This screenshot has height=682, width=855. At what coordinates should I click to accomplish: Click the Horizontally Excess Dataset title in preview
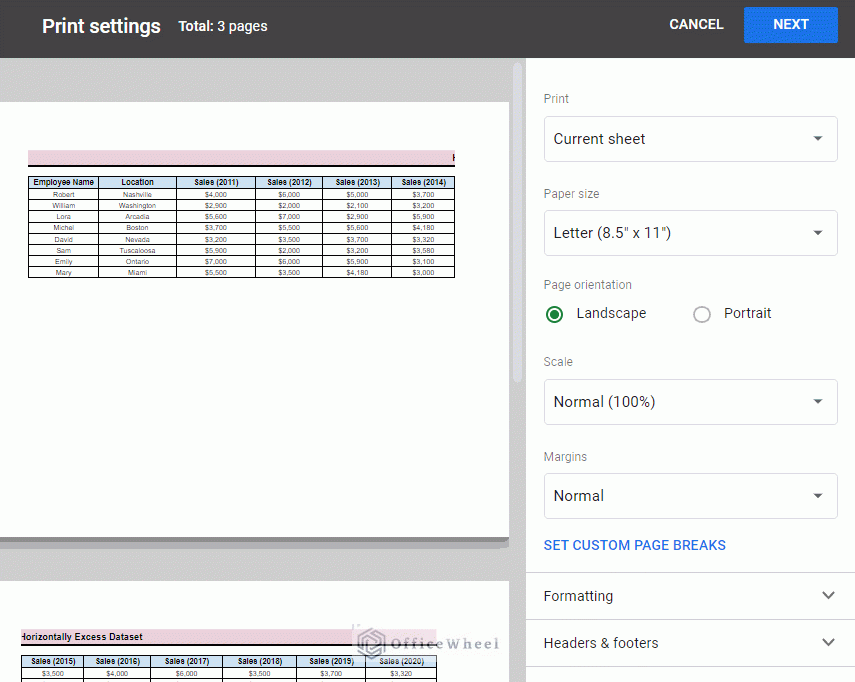[82, 636]
